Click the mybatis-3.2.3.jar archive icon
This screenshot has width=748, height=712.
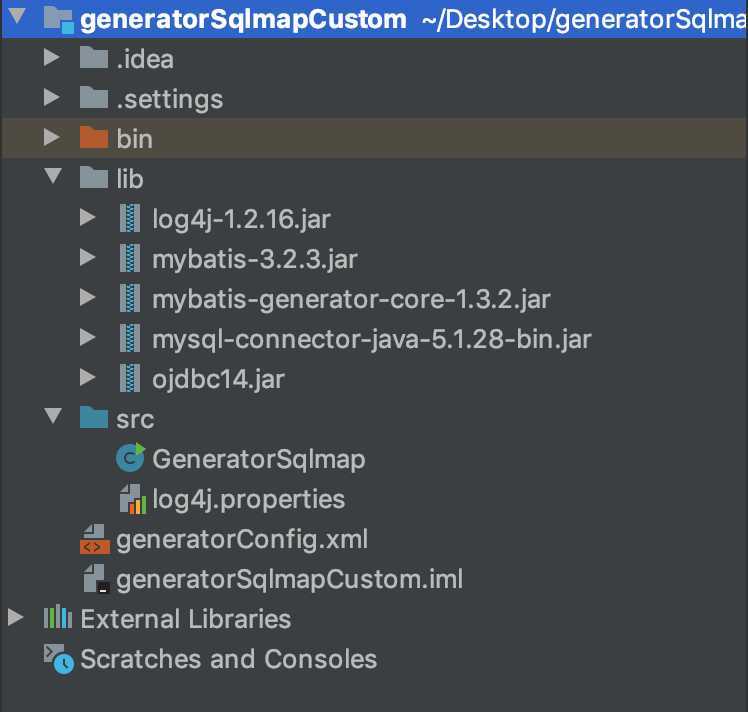coord(130,258)
